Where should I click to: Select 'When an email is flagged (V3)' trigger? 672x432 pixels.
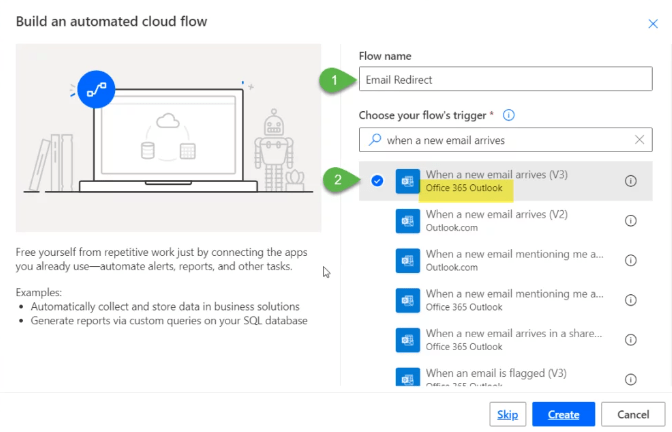(506, 374)
